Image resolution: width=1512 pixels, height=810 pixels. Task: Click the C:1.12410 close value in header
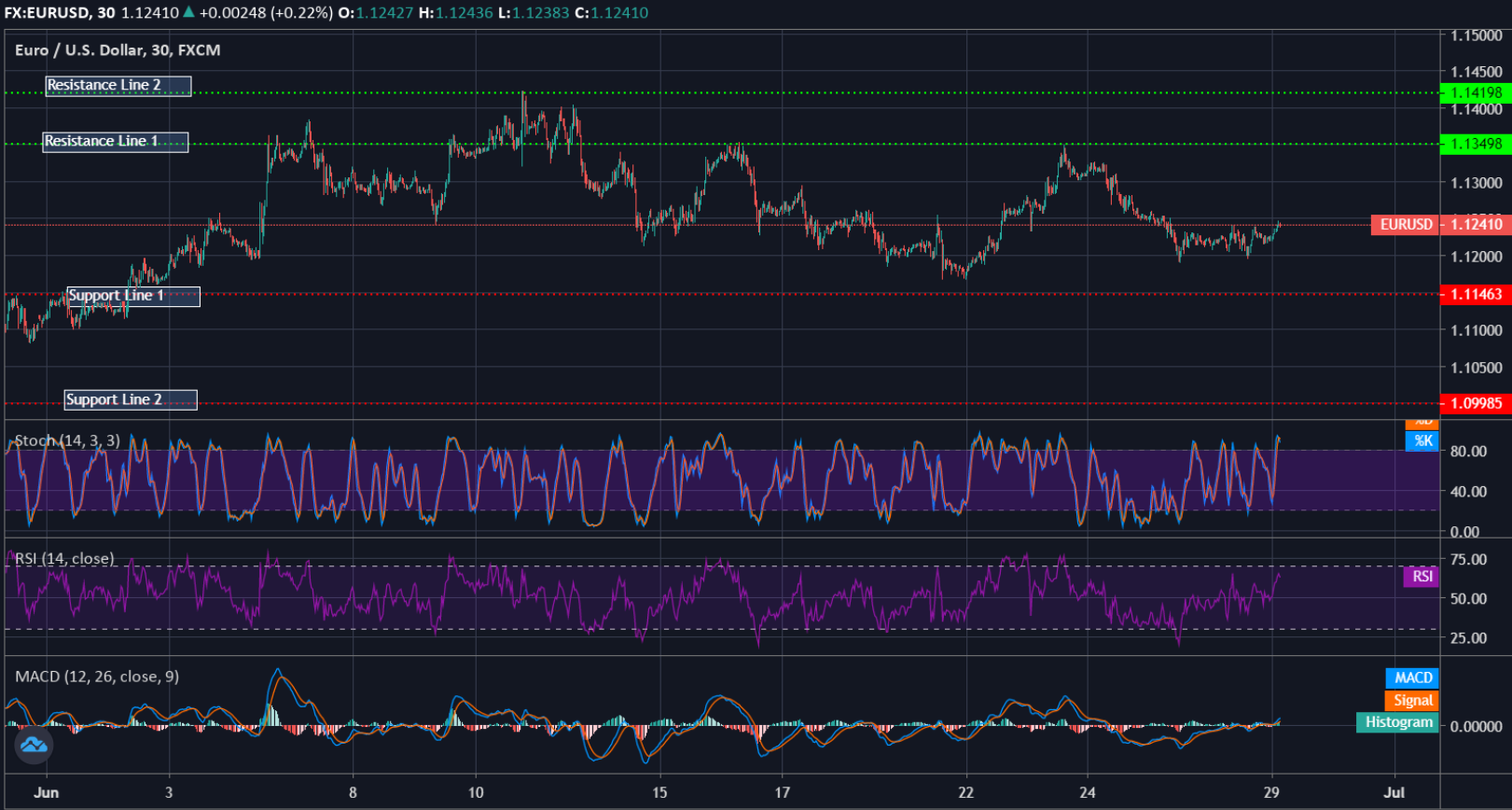click(x=611, y=13)
